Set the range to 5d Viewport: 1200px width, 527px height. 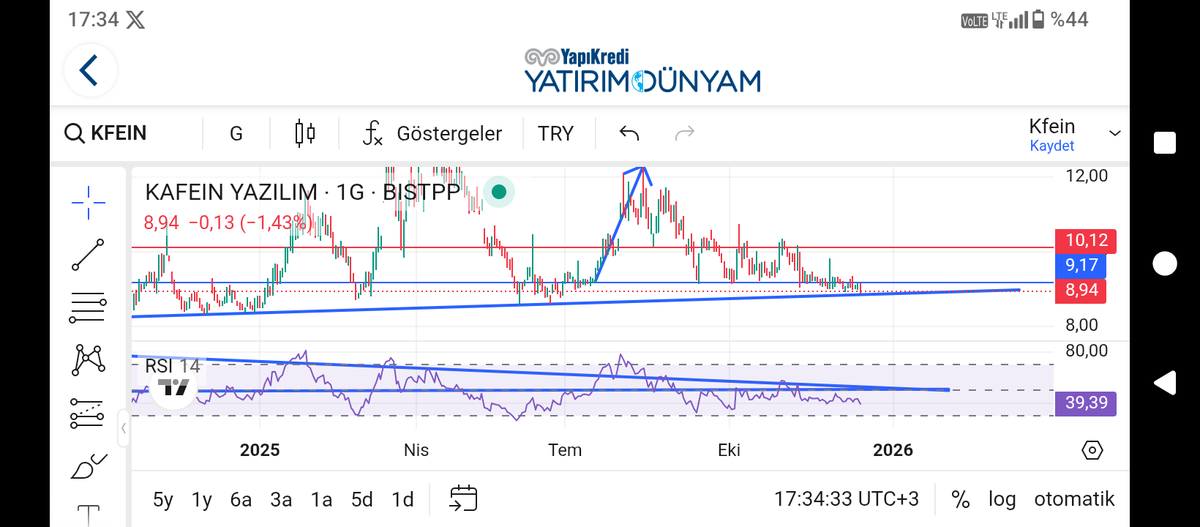pos(362,499)
